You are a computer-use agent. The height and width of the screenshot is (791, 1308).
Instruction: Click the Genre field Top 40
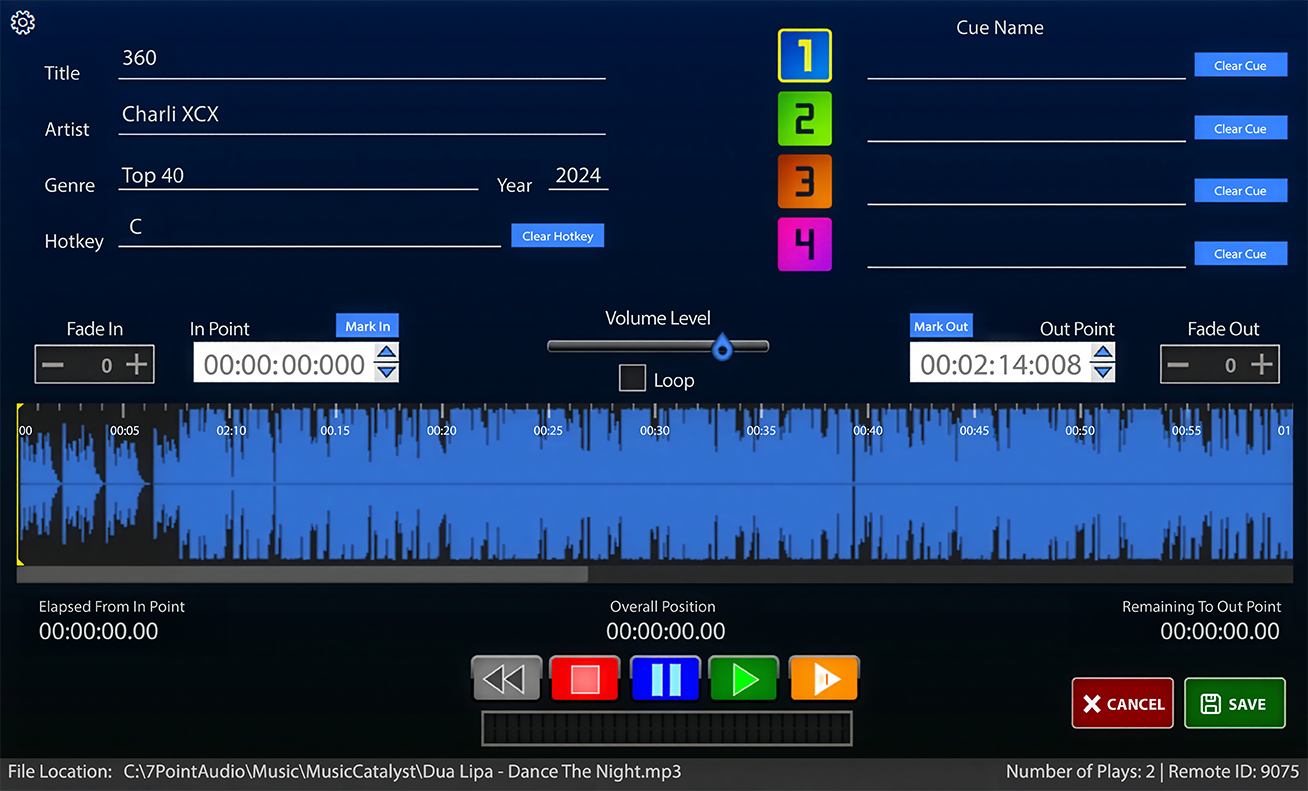pos(298,175)
